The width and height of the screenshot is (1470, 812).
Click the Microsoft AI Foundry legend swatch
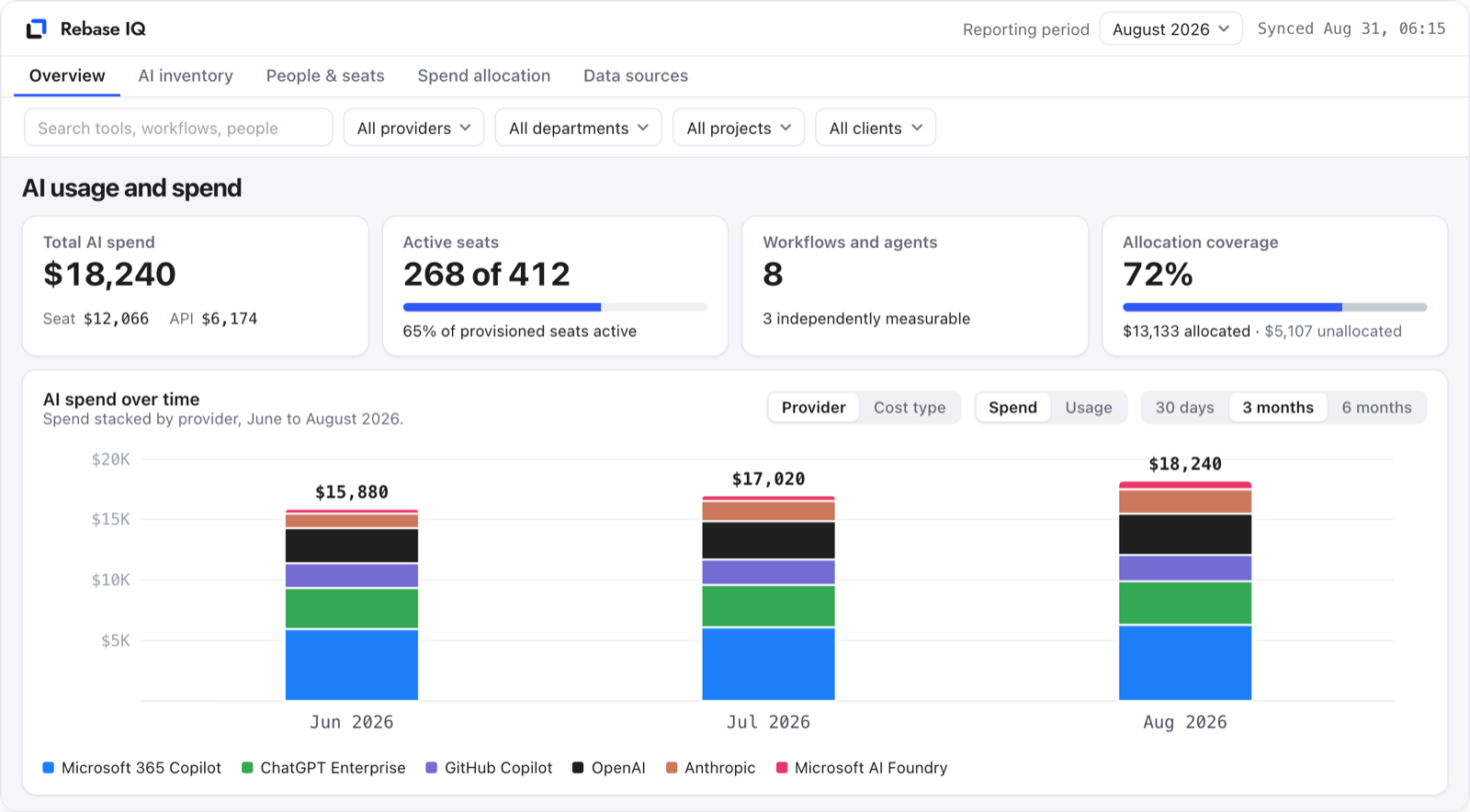tap(782, 768)
